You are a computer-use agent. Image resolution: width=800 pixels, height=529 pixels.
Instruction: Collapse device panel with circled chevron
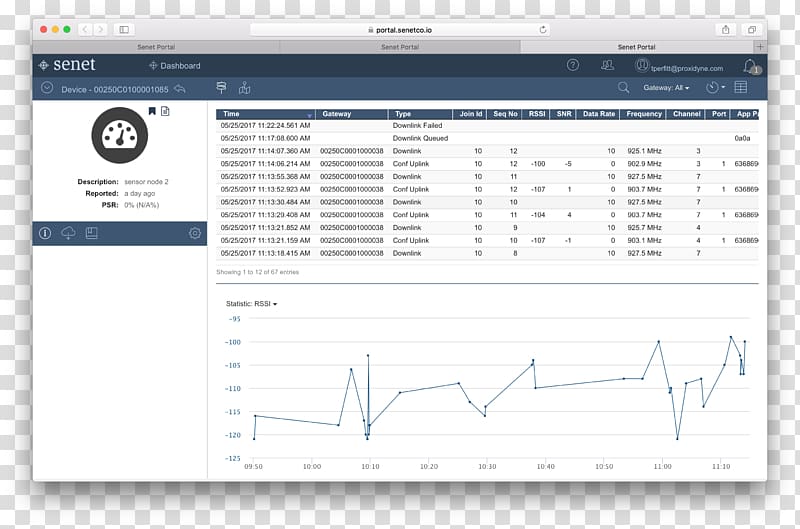[47, 88]
